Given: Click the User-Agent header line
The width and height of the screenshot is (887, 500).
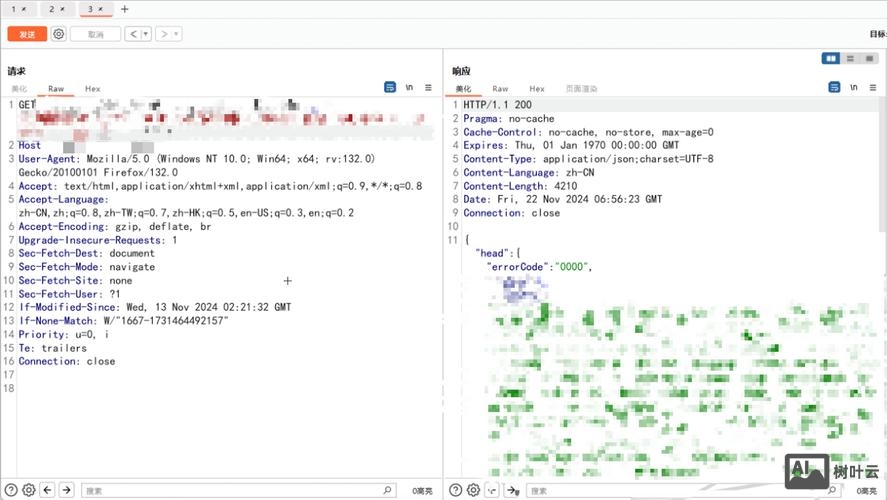Looking at the screenshot, I should (196, 165).
